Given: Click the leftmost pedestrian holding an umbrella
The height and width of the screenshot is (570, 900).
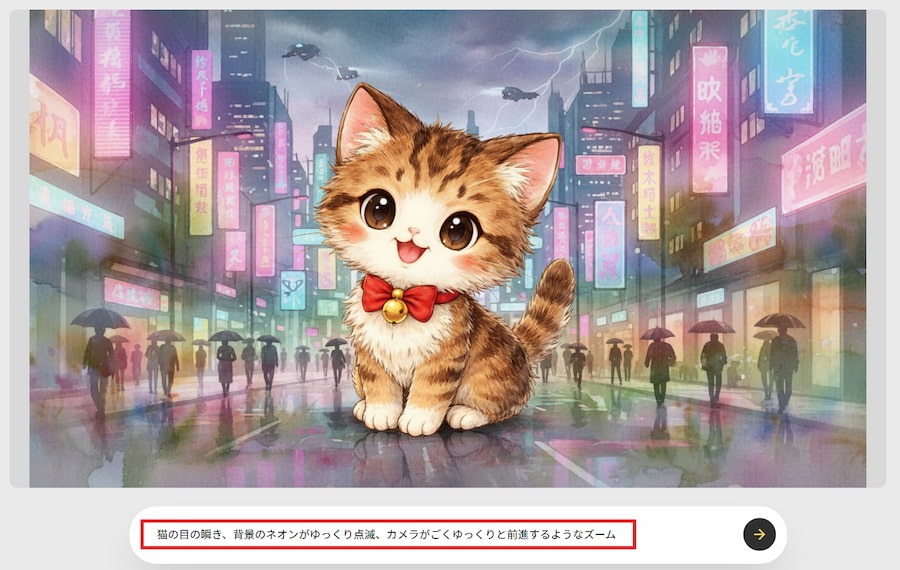Looking at the screenshot, I should tap(99, 350).
